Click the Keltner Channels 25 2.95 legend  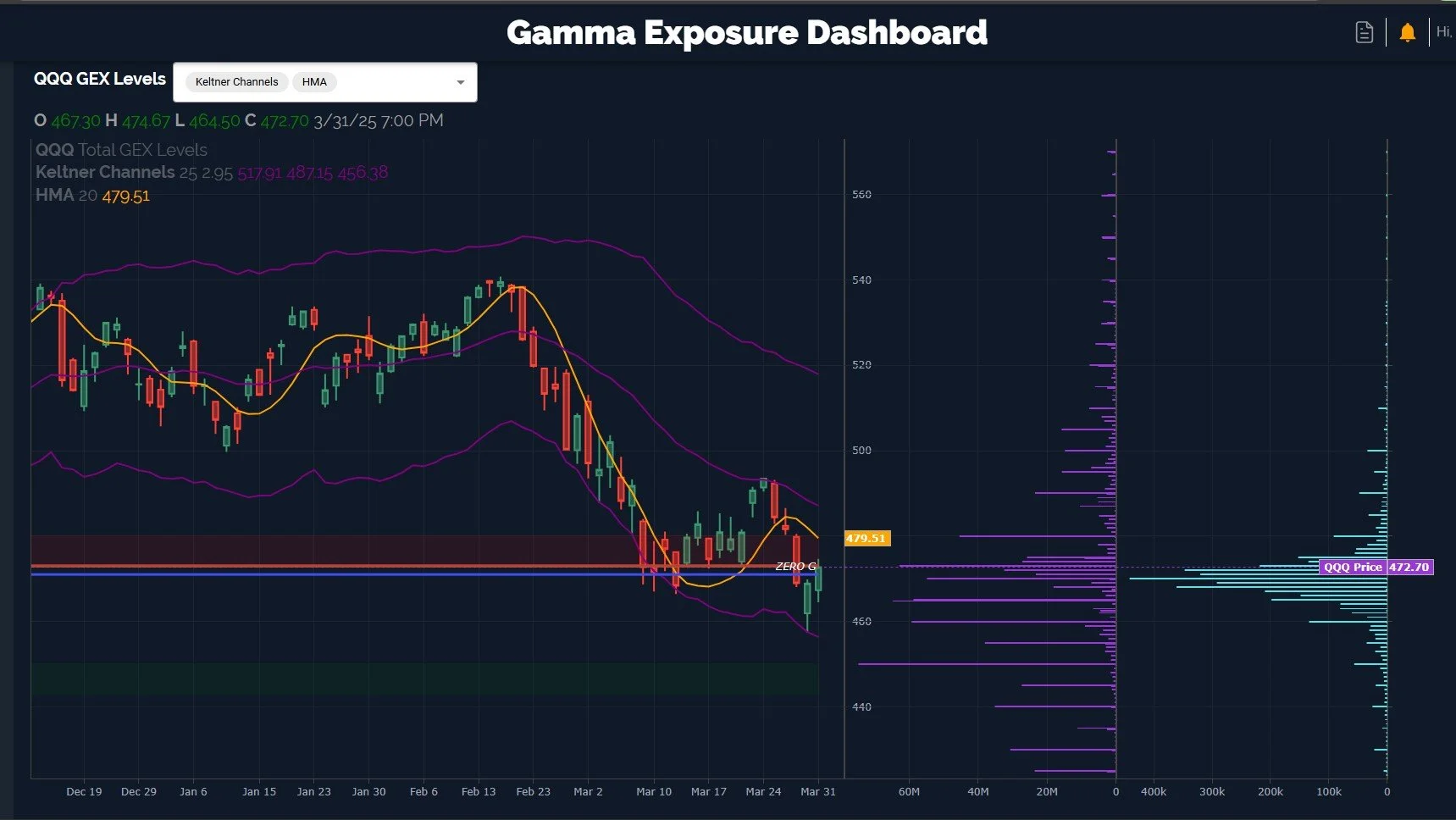pyautogui.click(x=212, y=173)
